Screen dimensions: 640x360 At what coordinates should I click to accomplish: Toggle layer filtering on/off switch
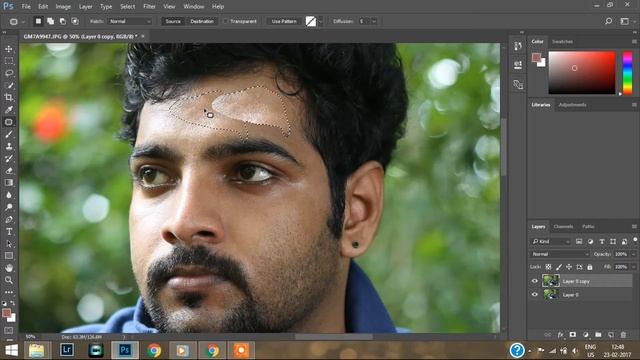[635, 240]
